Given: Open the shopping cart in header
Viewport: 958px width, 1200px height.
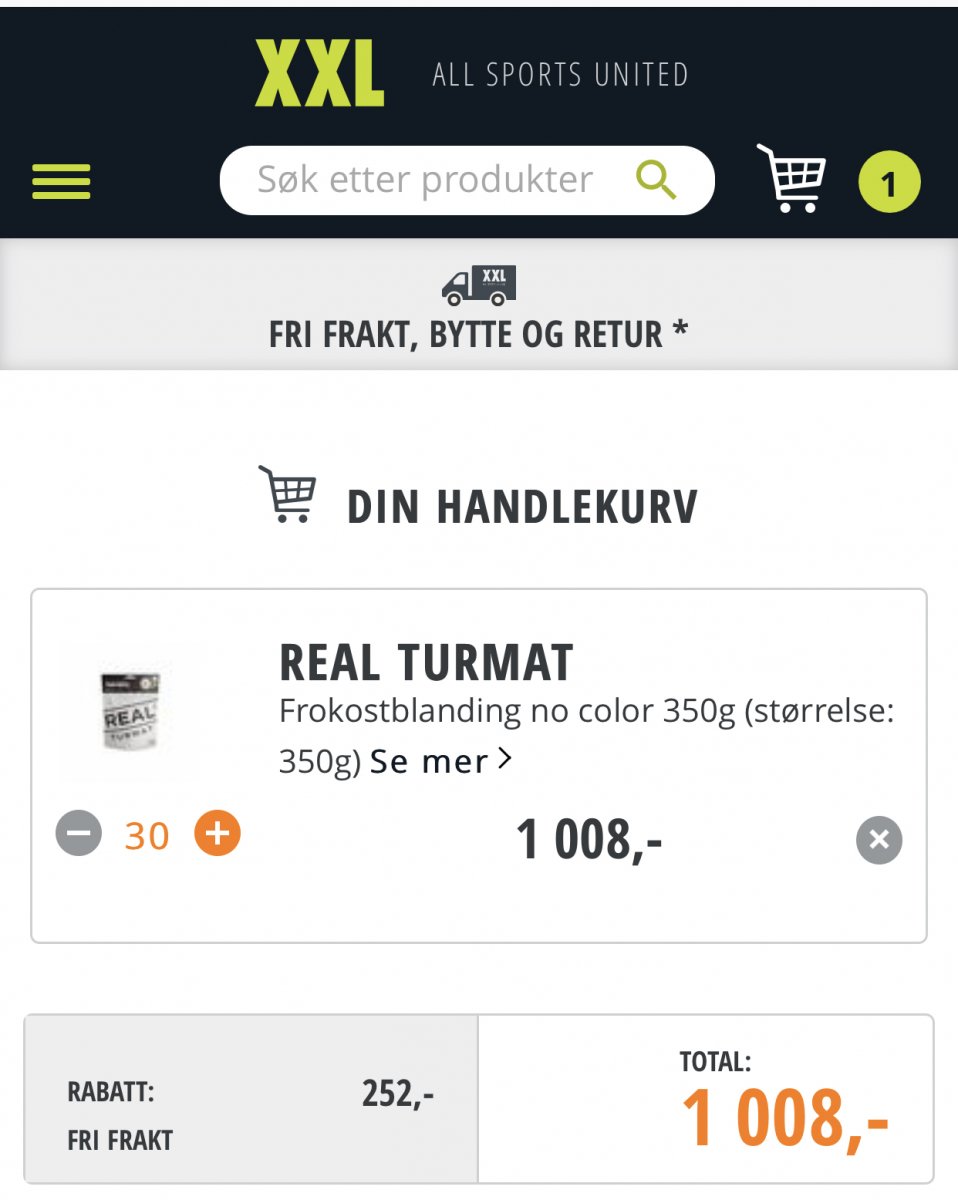Looking at the screenshot, I should [x=792, y=179].
